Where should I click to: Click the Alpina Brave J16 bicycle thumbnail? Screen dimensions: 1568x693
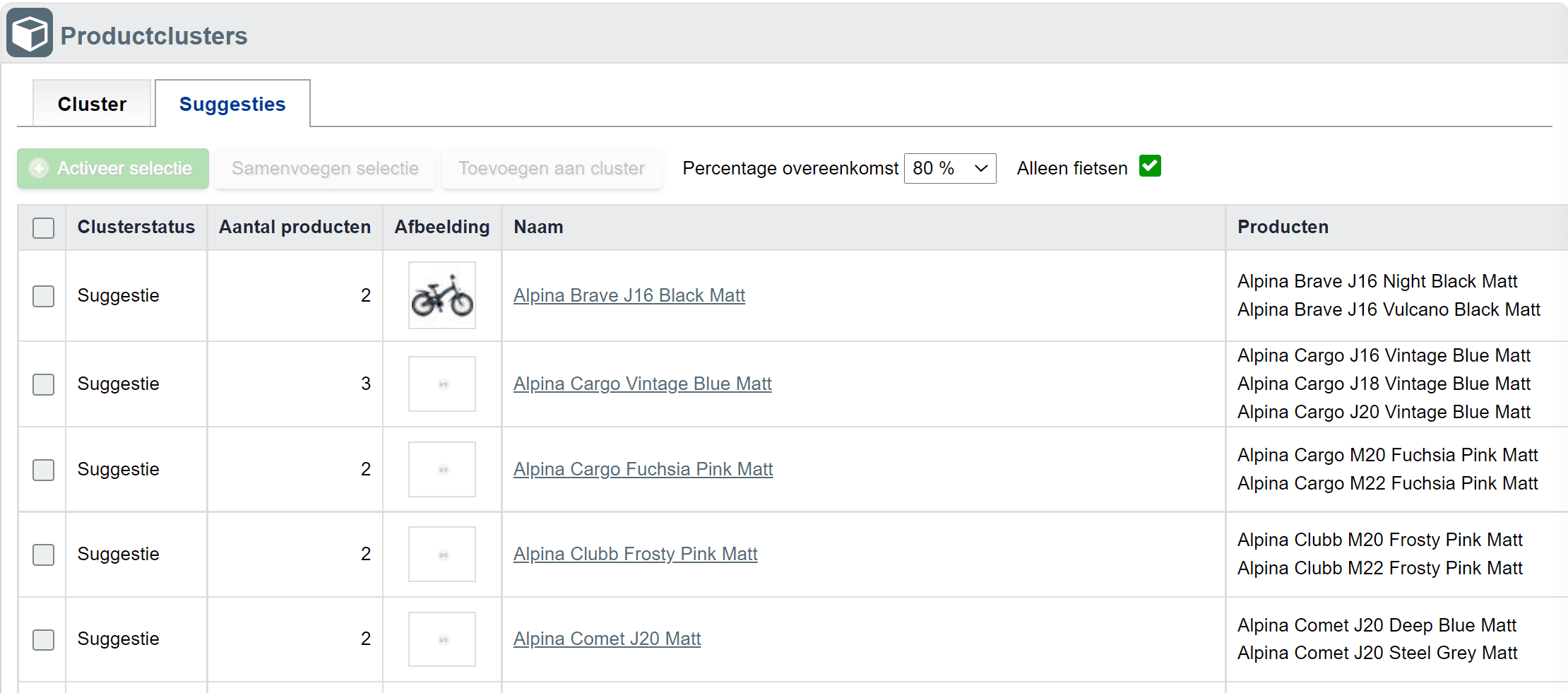click(442, 295)
